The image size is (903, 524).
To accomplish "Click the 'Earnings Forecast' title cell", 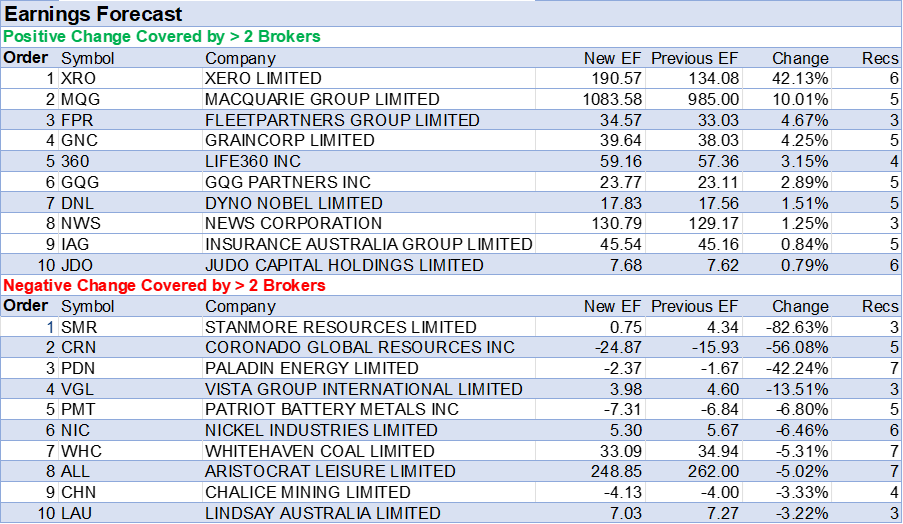I will (x=94, y=14).
